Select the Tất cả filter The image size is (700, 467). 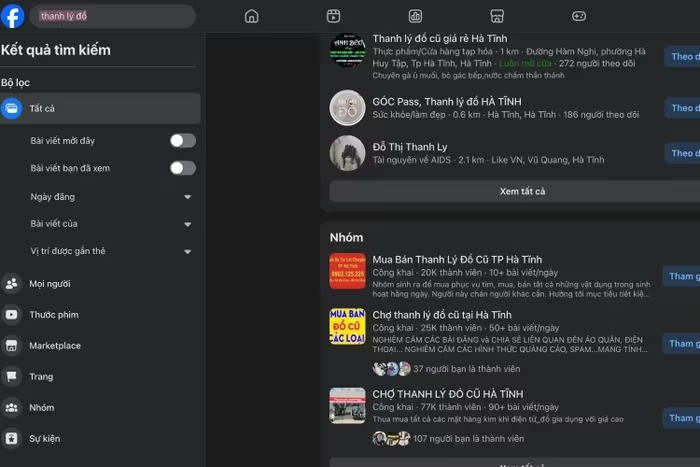pos(100,108)
